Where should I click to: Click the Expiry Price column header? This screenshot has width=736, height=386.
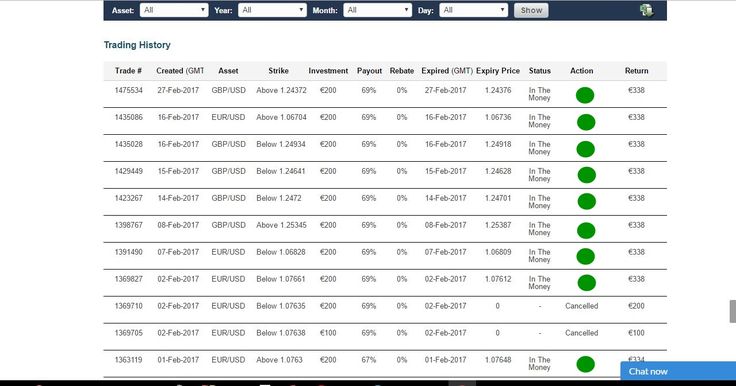[x=498, y=70]
